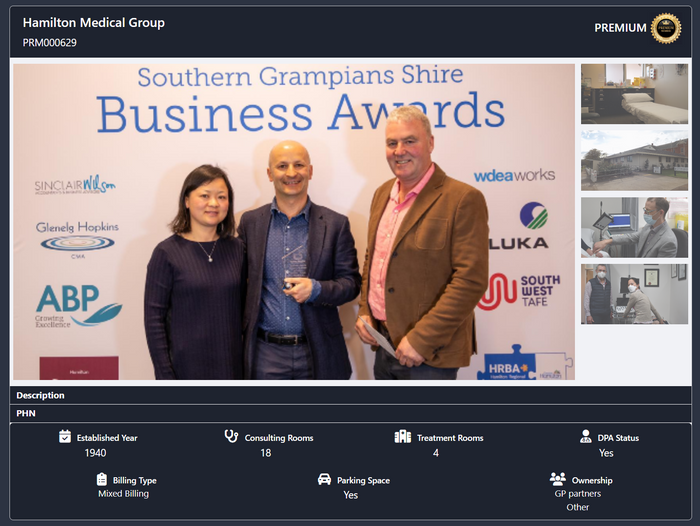Click the Consulting Rooms label
700x526 pixels.
coord(279,438)
